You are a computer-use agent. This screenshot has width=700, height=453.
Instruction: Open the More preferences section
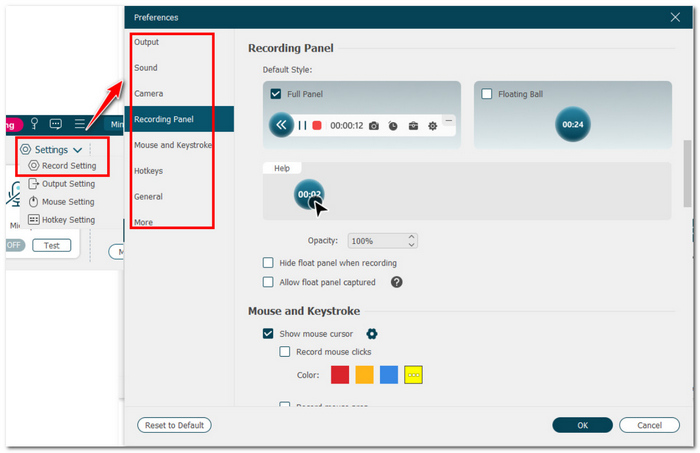pyautogui.click(x=143, y=222)
